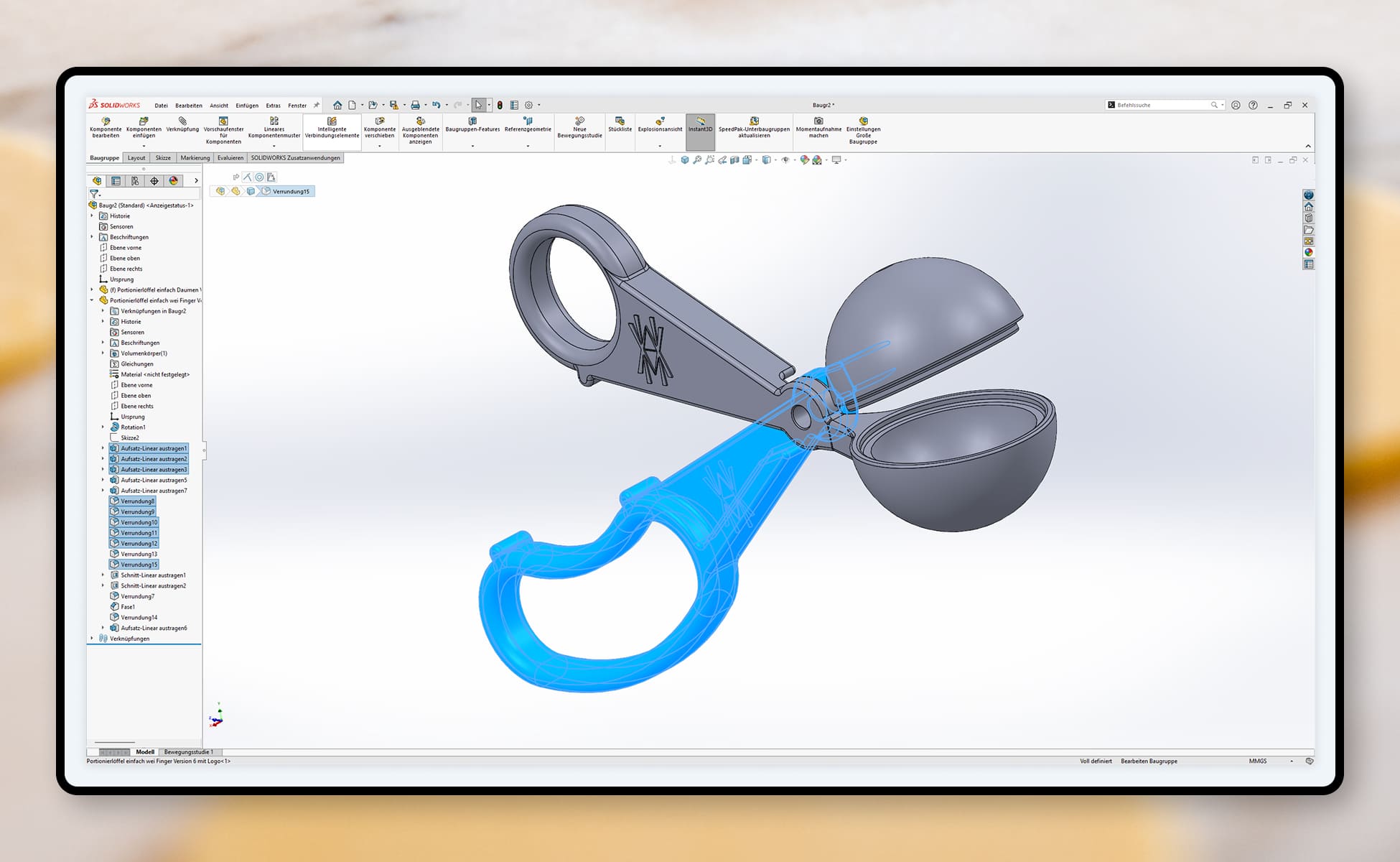
Task: Click the rebuild traffic light icon
Action: coord(500,105)
